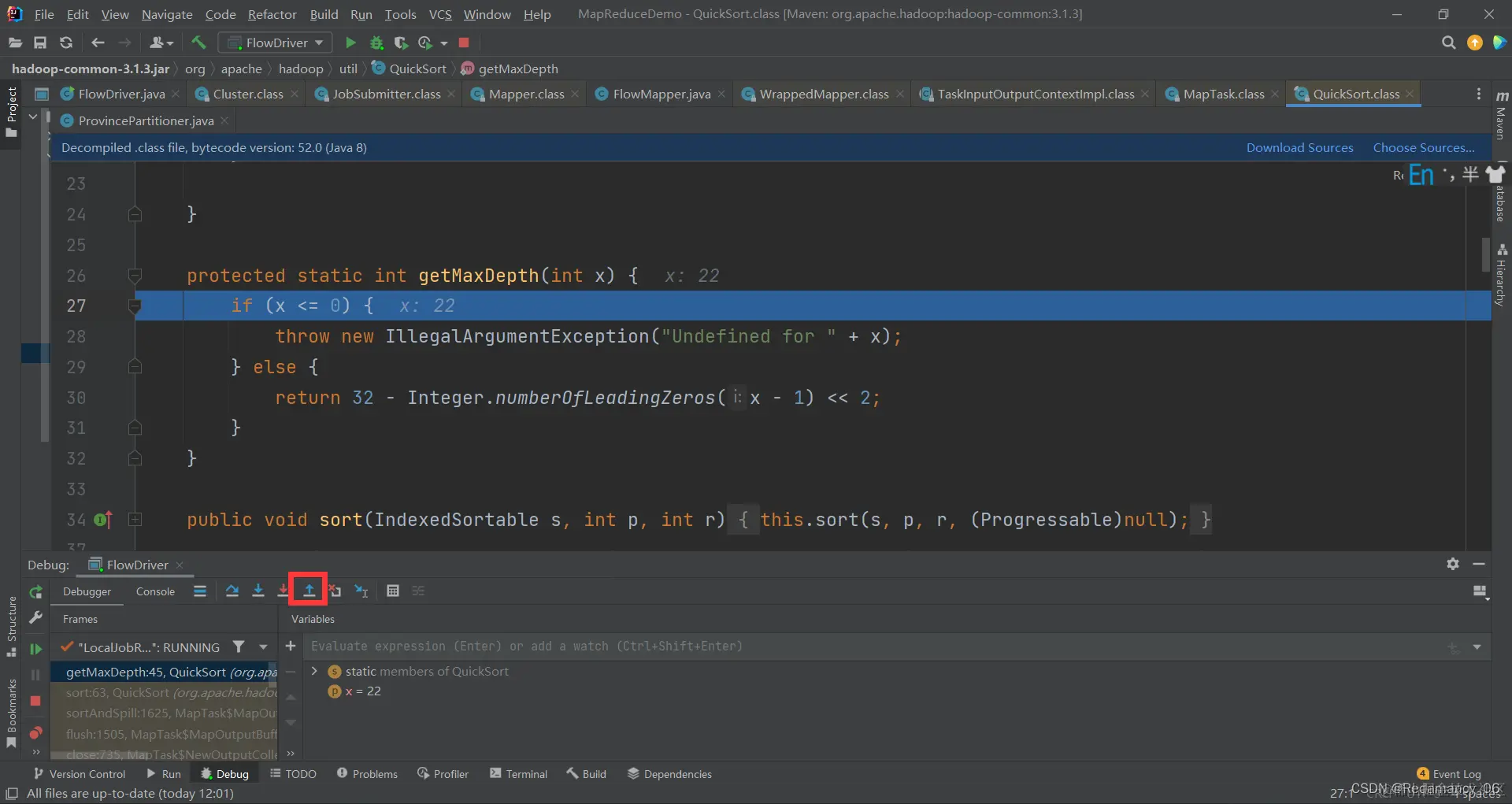Rerun FlowDriver debug session
The image size is (1512, 804).
[35, 592]
